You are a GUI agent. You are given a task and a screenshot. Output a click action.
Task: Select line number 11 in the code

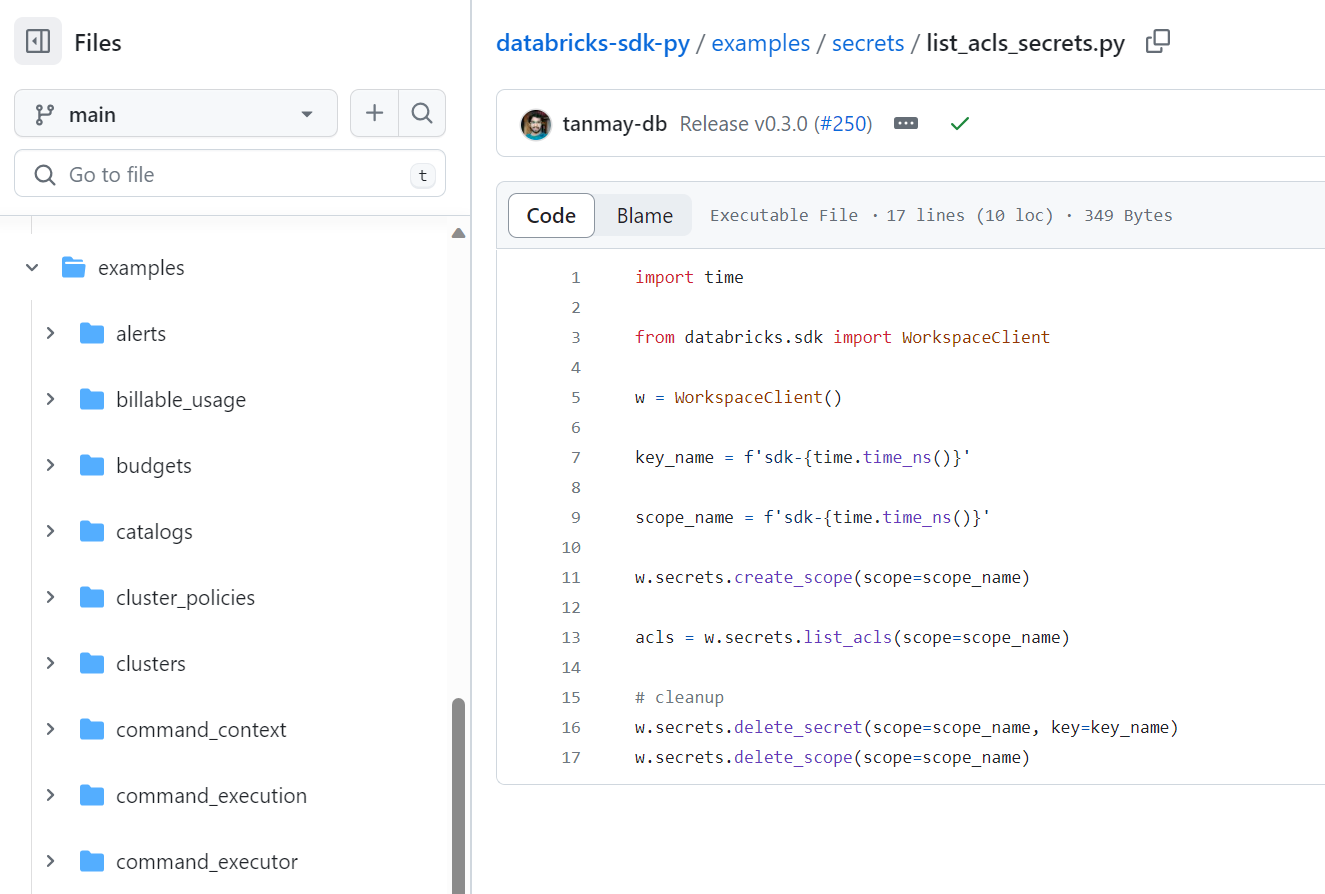(x=570, y=577)
